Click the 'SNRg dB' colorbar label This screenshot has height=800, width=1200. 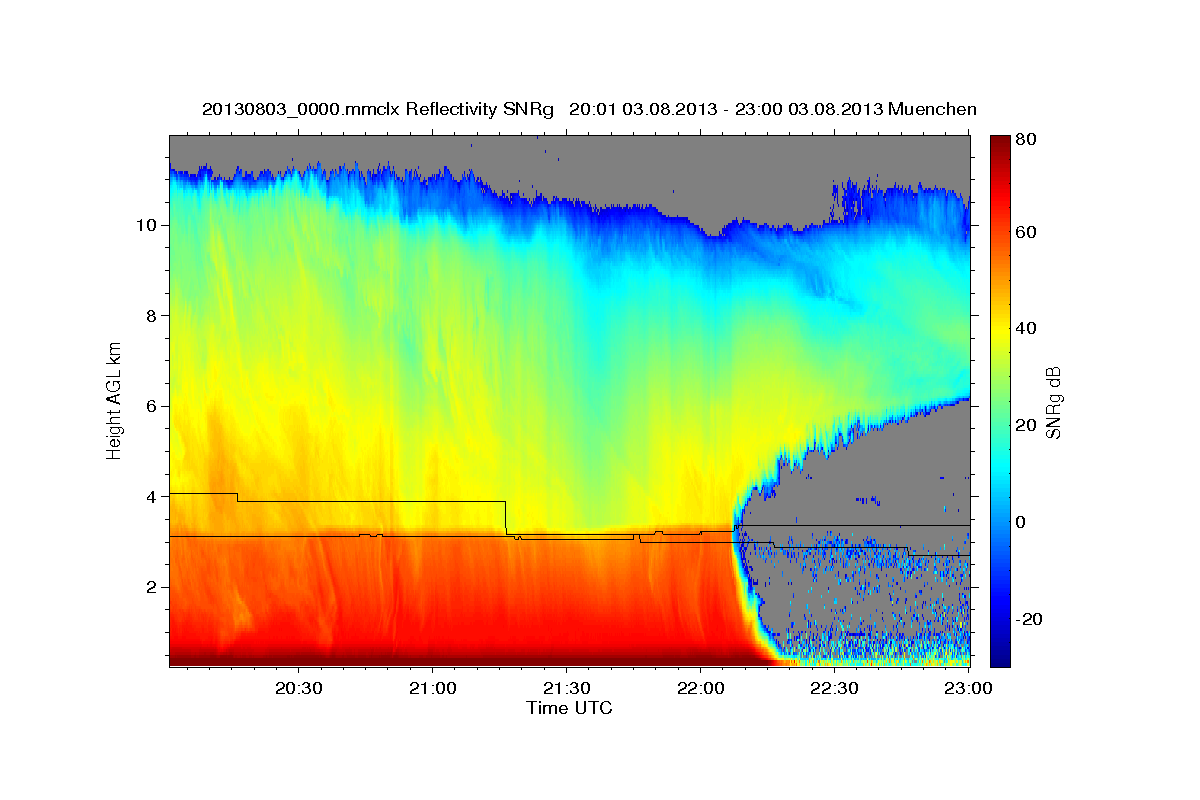(1053, 402)
